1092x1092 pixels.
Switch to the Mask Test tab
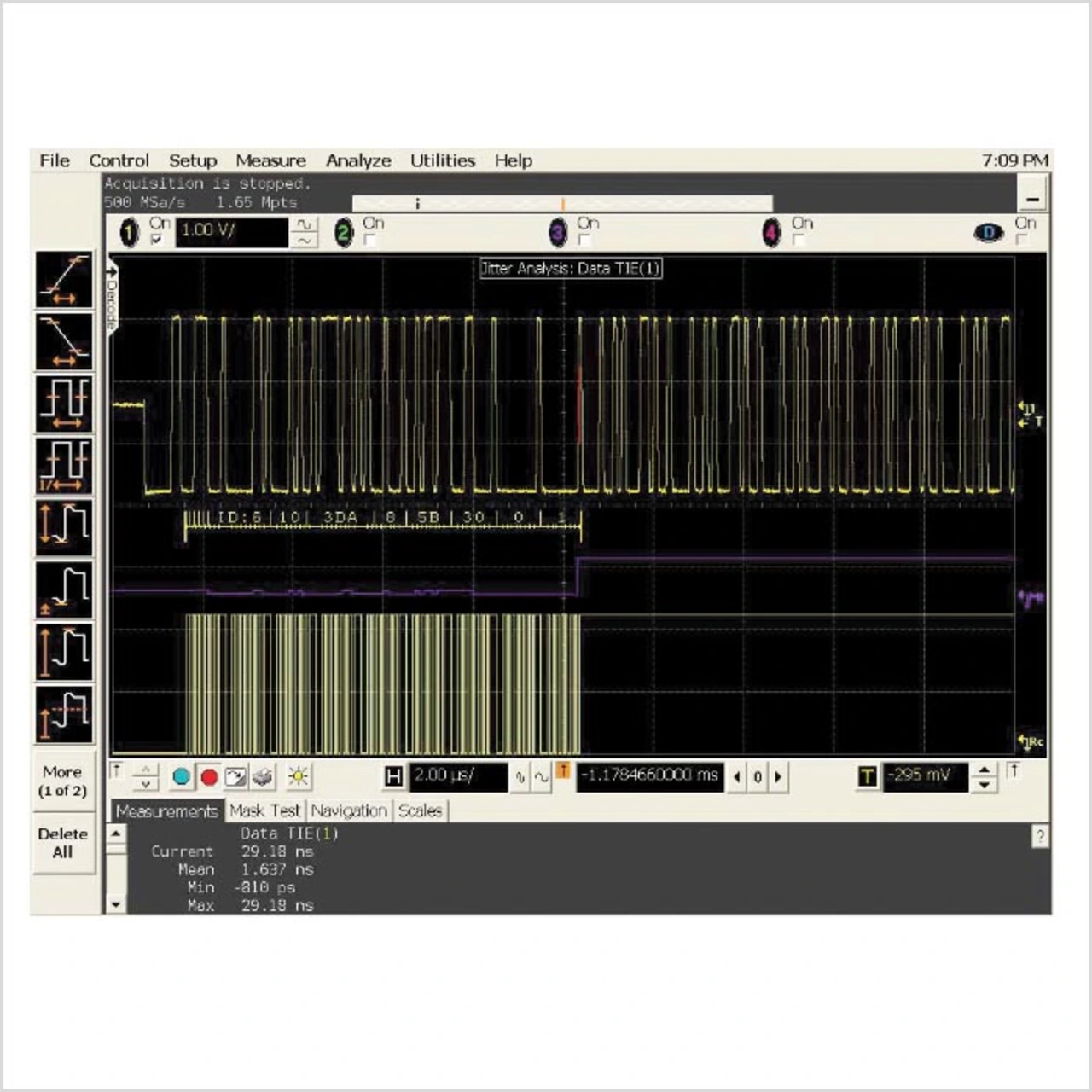tap(264, 810)
